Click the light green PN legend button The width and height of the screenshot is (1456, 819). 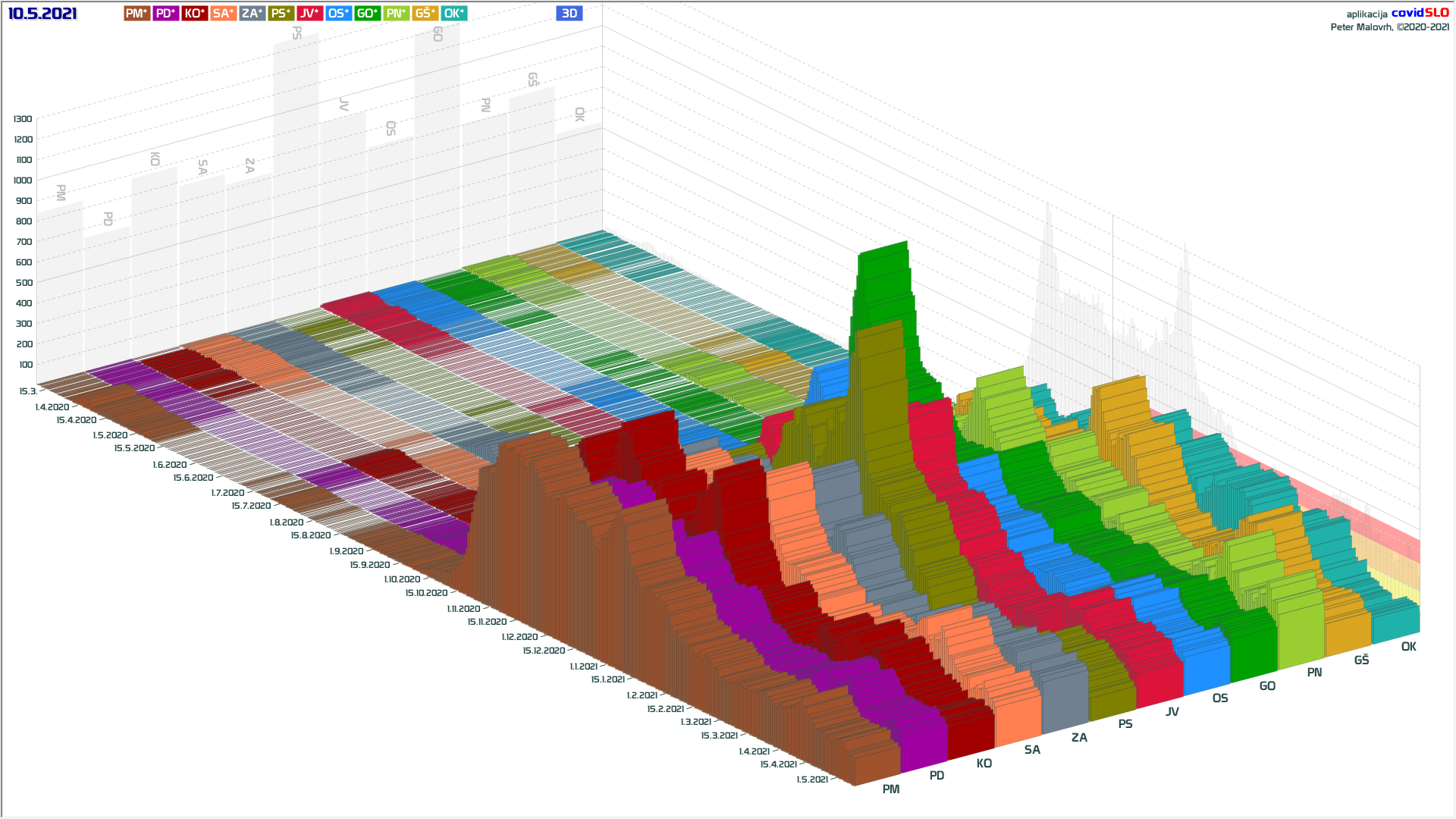396,14
